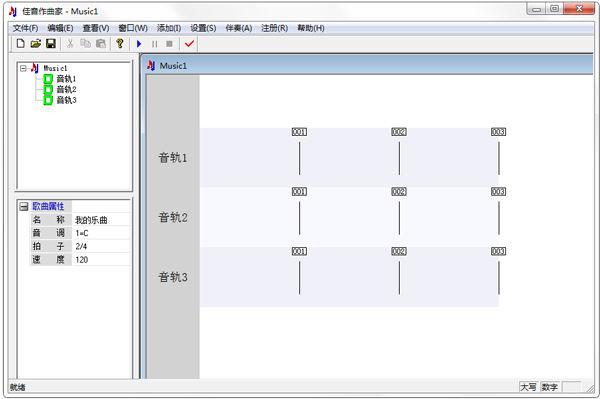Open the 添加(I) menu

coord(169,28)
